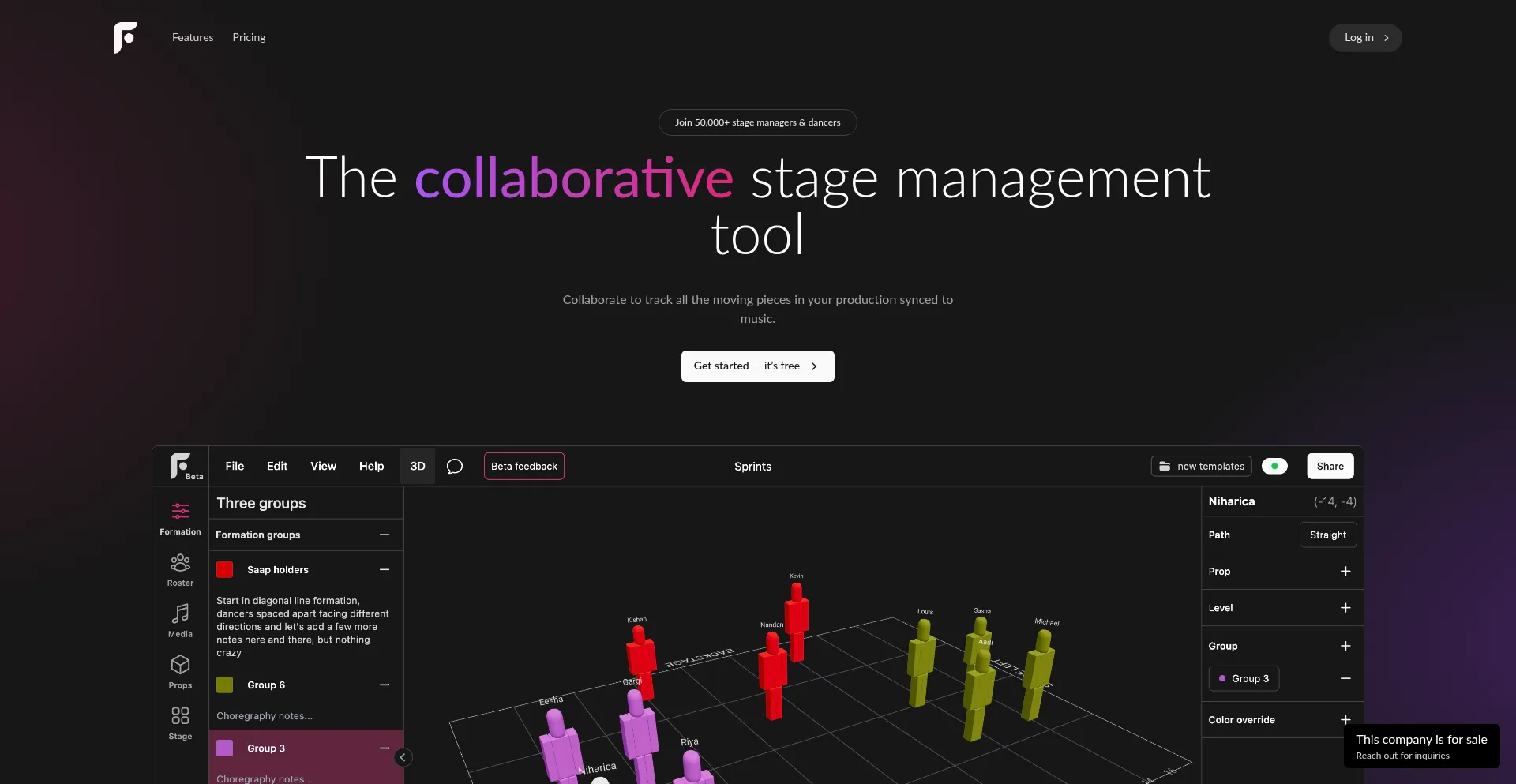The image size is (1516, 784).
Task: Select the Riya dancer label
Action: pyautogui.click(x=689, y=742)
